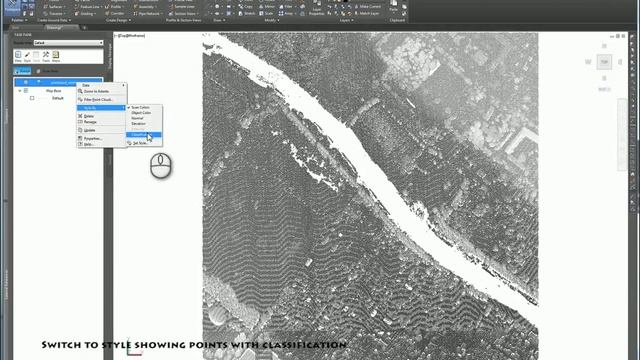This screenshot has width=640, height=360.
Task: Click the Corridor tool in Create Design
Action: coord(115,13)
